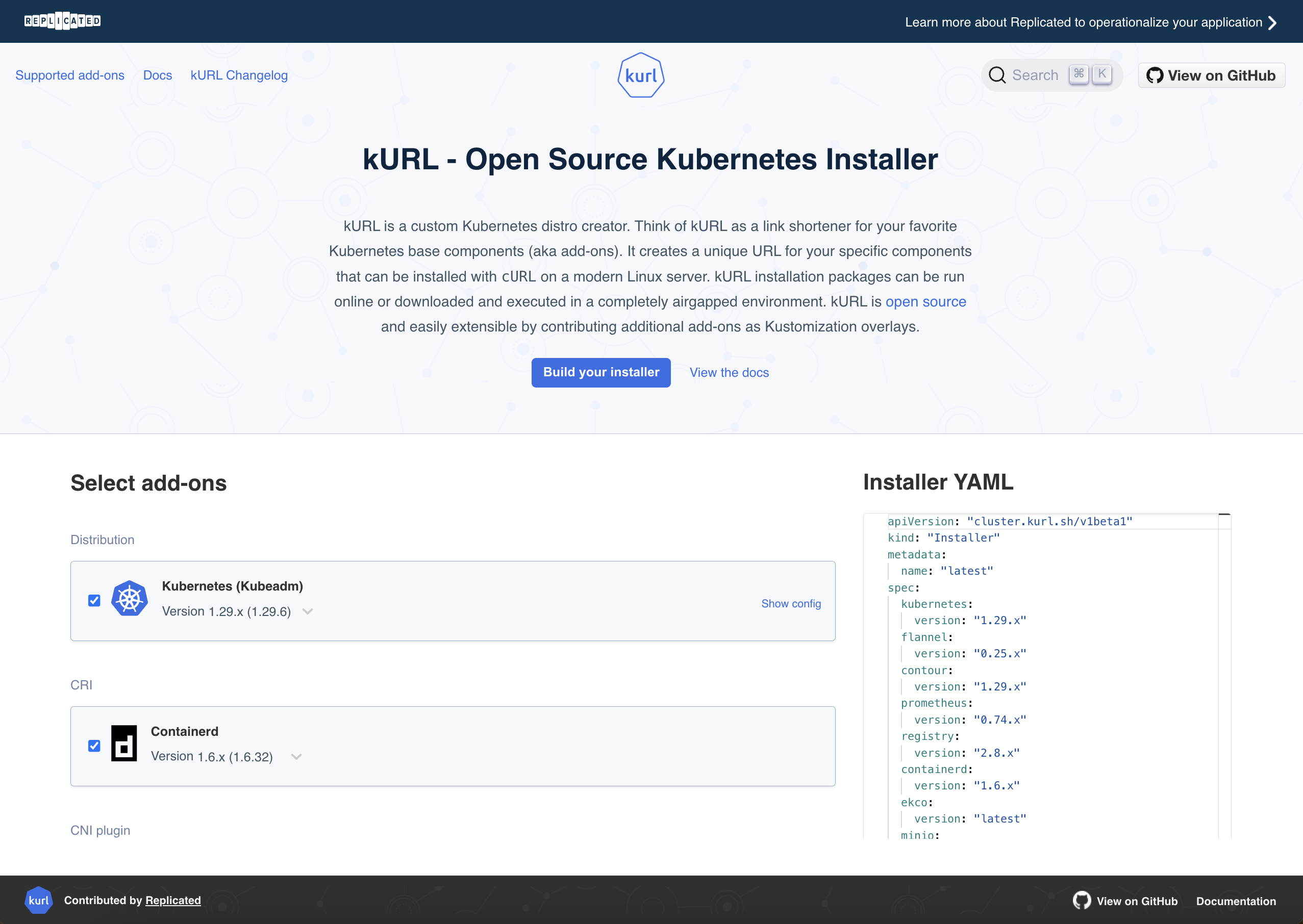Open the kURL Changelog menu item
The height and width of the screenshot is (924, 1303).
(x=239, y=75)
